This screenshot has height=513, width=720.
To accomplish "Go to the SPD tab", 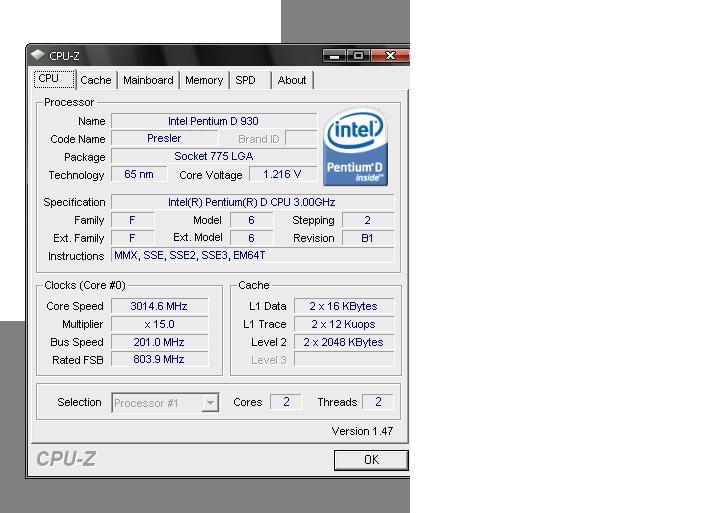I will point(245,80).
